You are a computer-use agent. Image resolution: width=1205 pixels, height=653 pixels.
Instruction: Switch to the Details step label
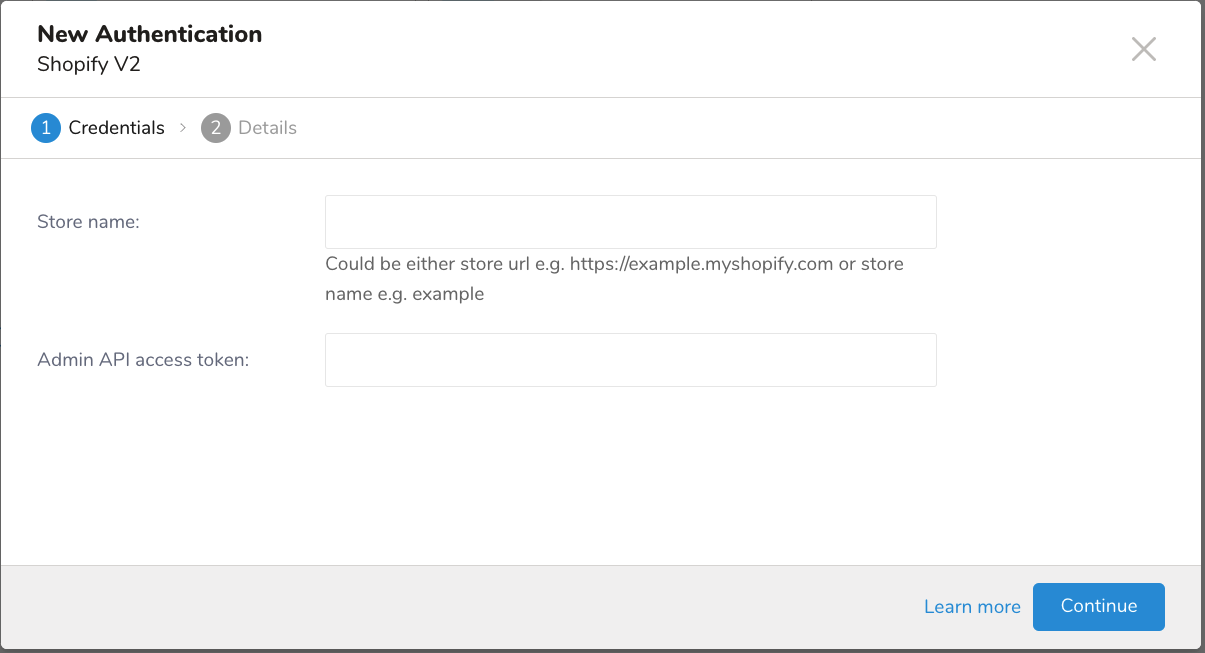(267, 128)
